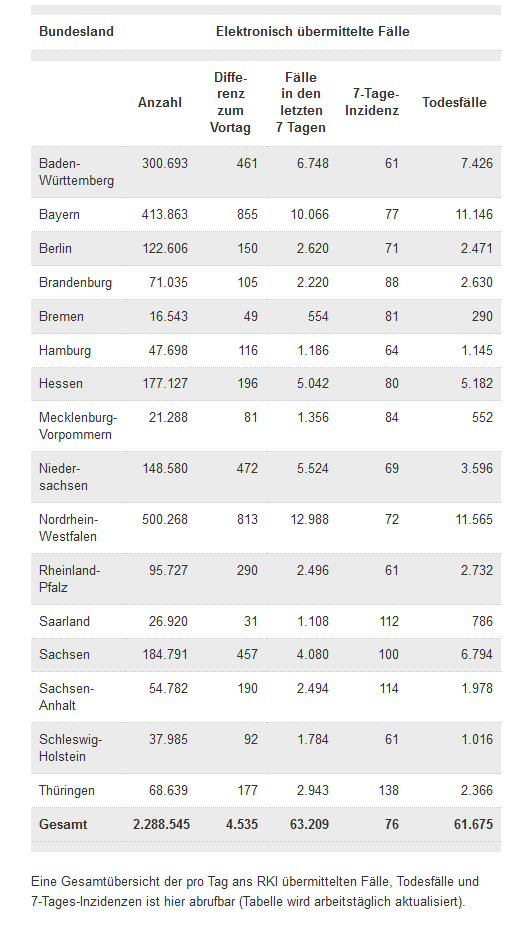The height and width of the screenshot is (927, 532).
Task: Open the "hier" link for the Gesamtübersicht
Action: (174, 902)
